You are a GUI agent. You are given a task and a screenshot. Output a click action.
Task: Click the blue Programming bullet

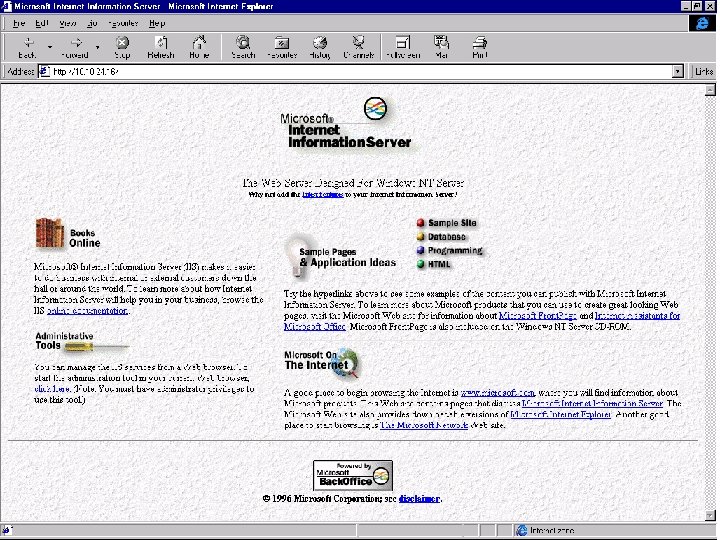[420, 251]
